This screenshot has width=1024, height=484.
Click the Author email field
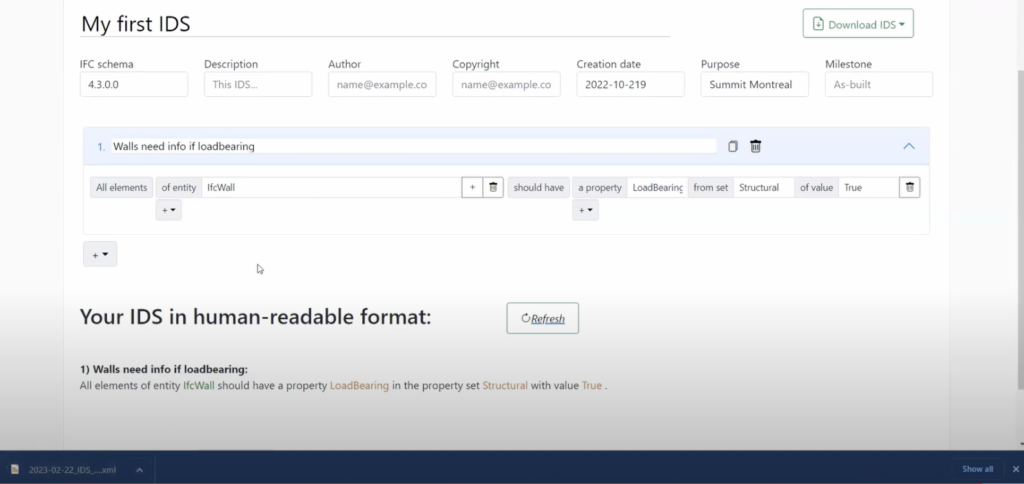pos(382,85)
